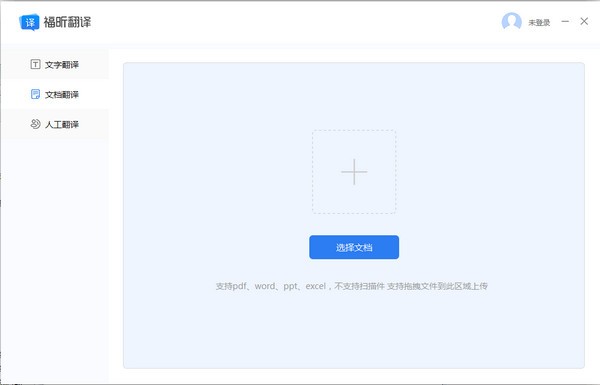This screenshot has width=600, height=385.
Task: Click the supported formats hint text
Action: click(352, 286)
